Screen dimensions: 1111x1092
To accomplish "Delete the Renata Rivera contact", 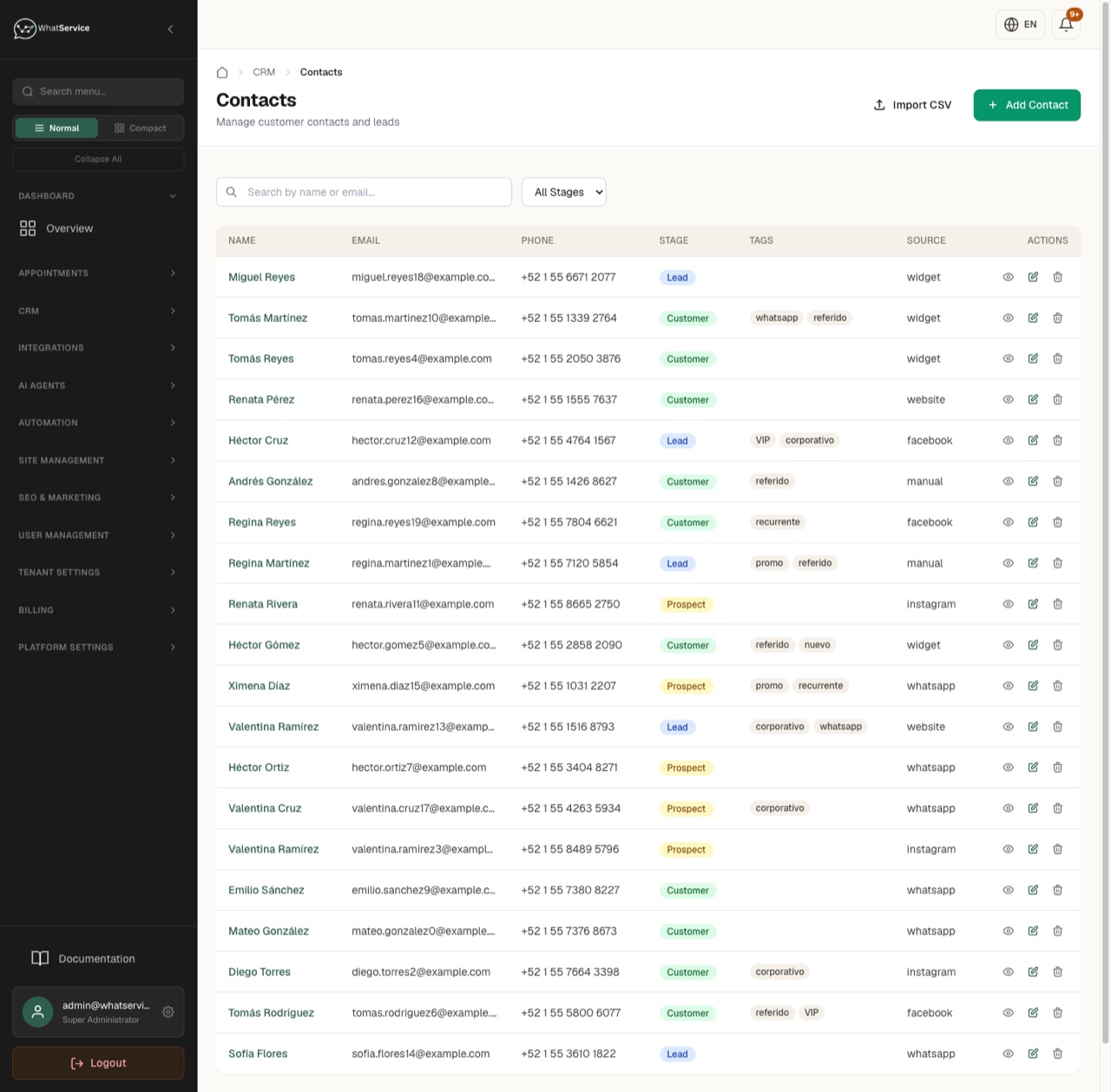I will [x=1057, y=604].
